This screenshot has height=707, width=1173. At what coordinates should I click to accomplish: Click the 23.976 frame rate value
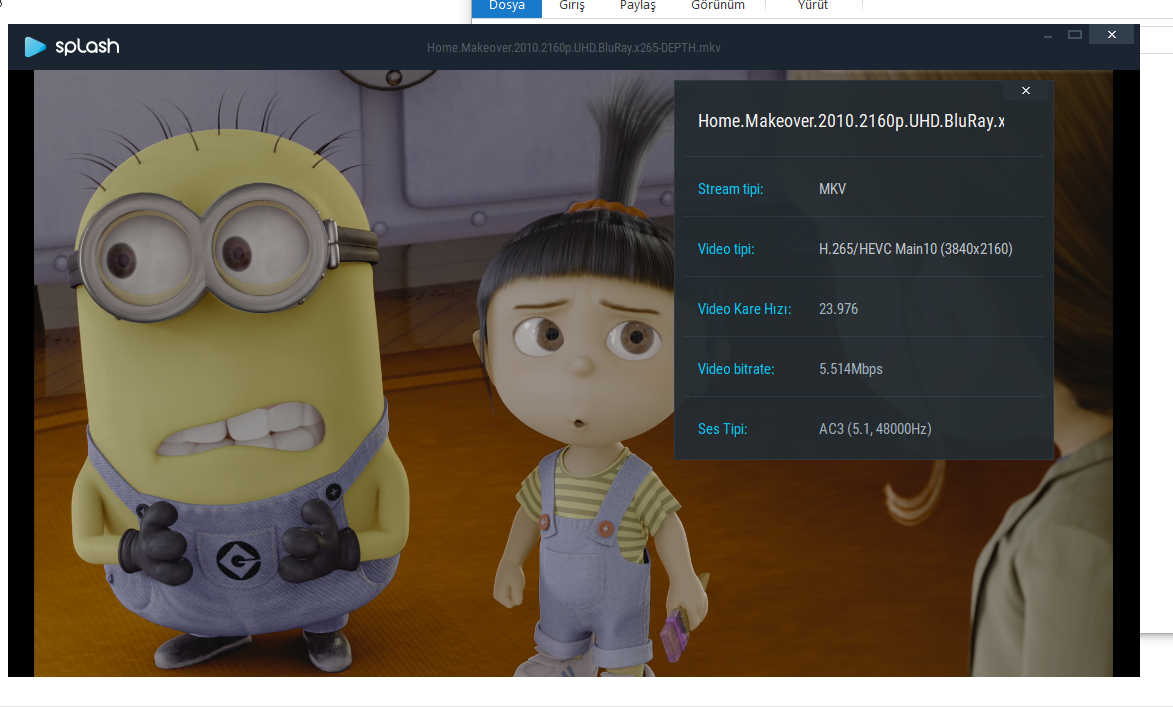839,309
